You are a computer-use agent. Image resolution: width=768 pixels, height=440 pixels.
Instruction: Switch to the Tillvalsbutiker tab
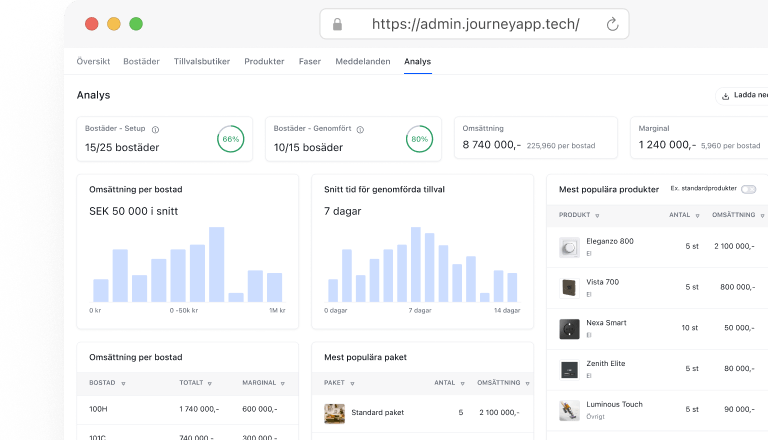(202, 62)
